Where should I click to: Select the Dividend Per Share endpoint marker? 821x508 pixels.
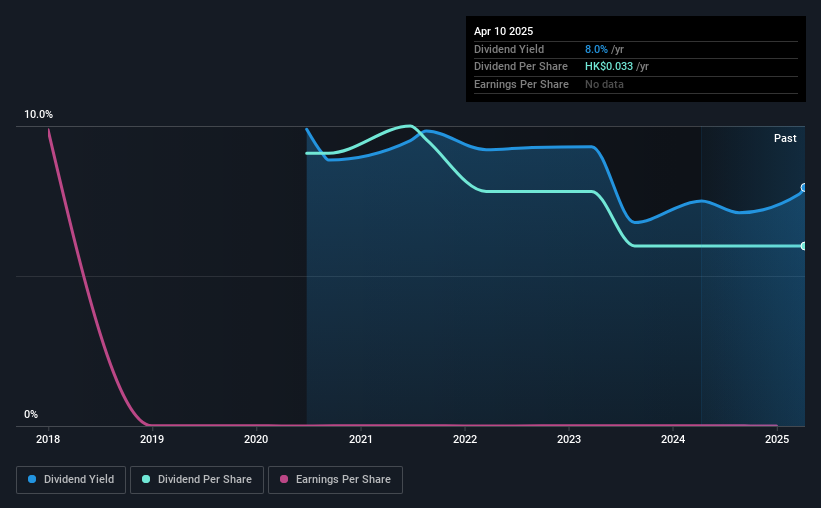(x=804, y=246)
